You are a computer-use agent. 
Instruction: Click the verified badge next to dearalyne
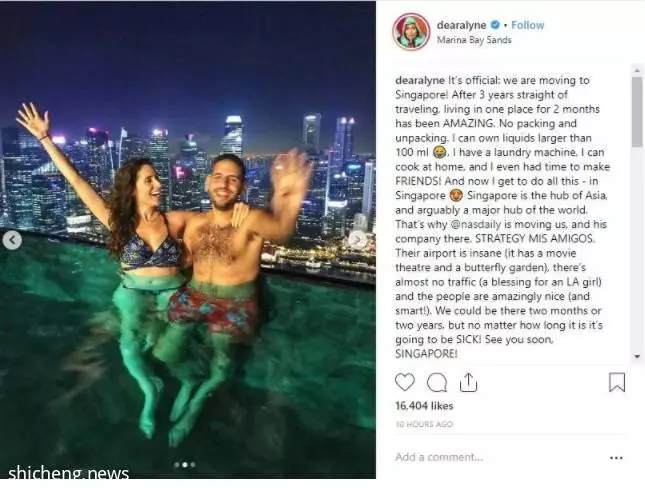click(495, 25)
